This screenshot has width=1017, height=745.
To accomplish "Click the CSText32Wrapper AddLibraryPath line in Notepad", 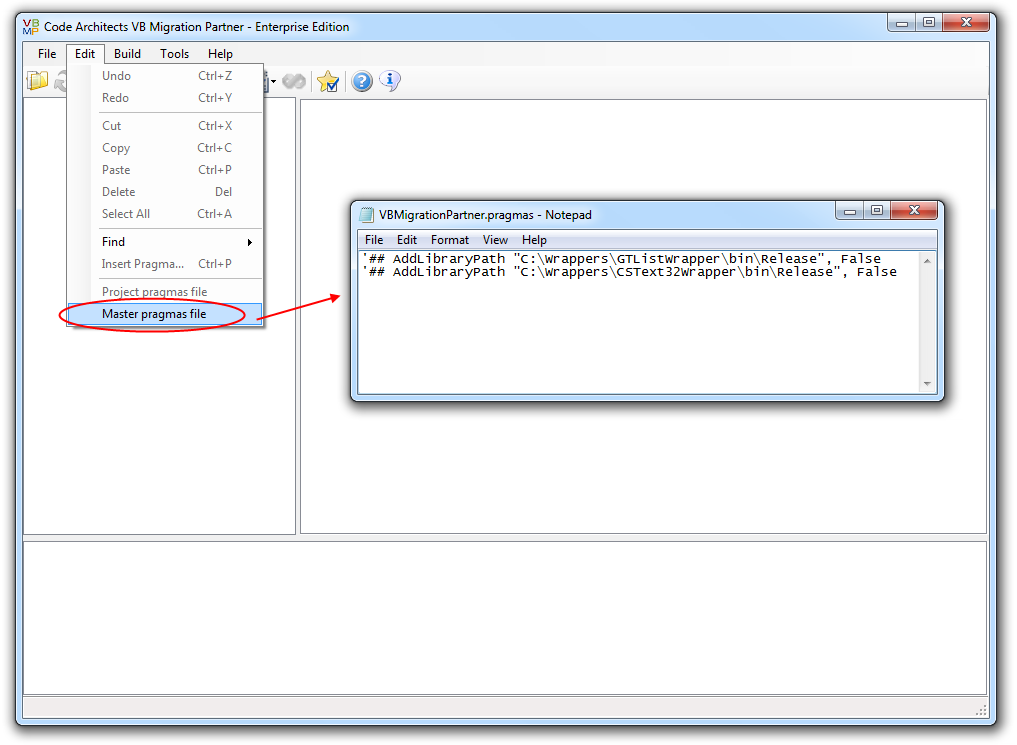I will 629,272.
